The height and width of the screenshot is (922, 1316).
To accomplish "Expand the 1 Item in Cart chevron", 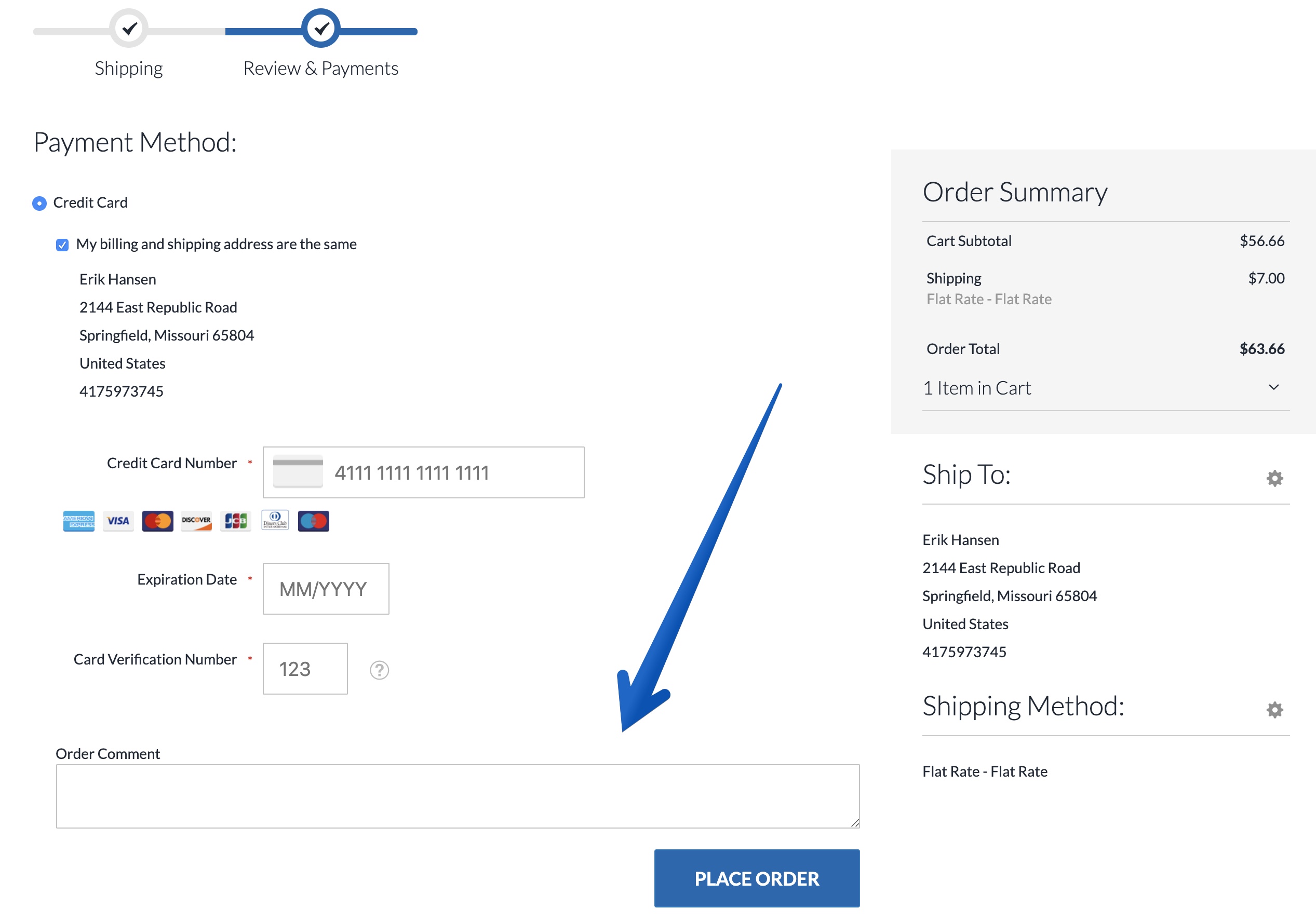I will 1273,387.
